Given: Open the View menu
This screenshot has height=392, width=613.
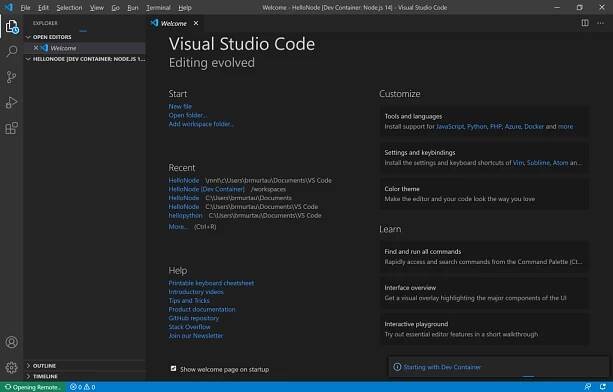Looking at the screenshot, I should point(97,7).
